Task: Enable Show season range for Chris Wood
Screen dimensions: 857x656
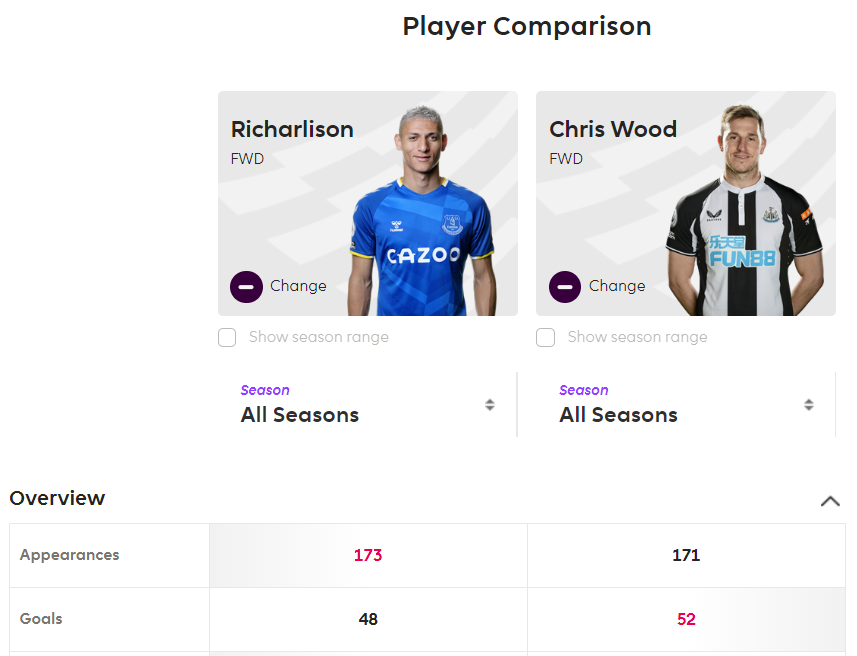Action: point(545,337)
